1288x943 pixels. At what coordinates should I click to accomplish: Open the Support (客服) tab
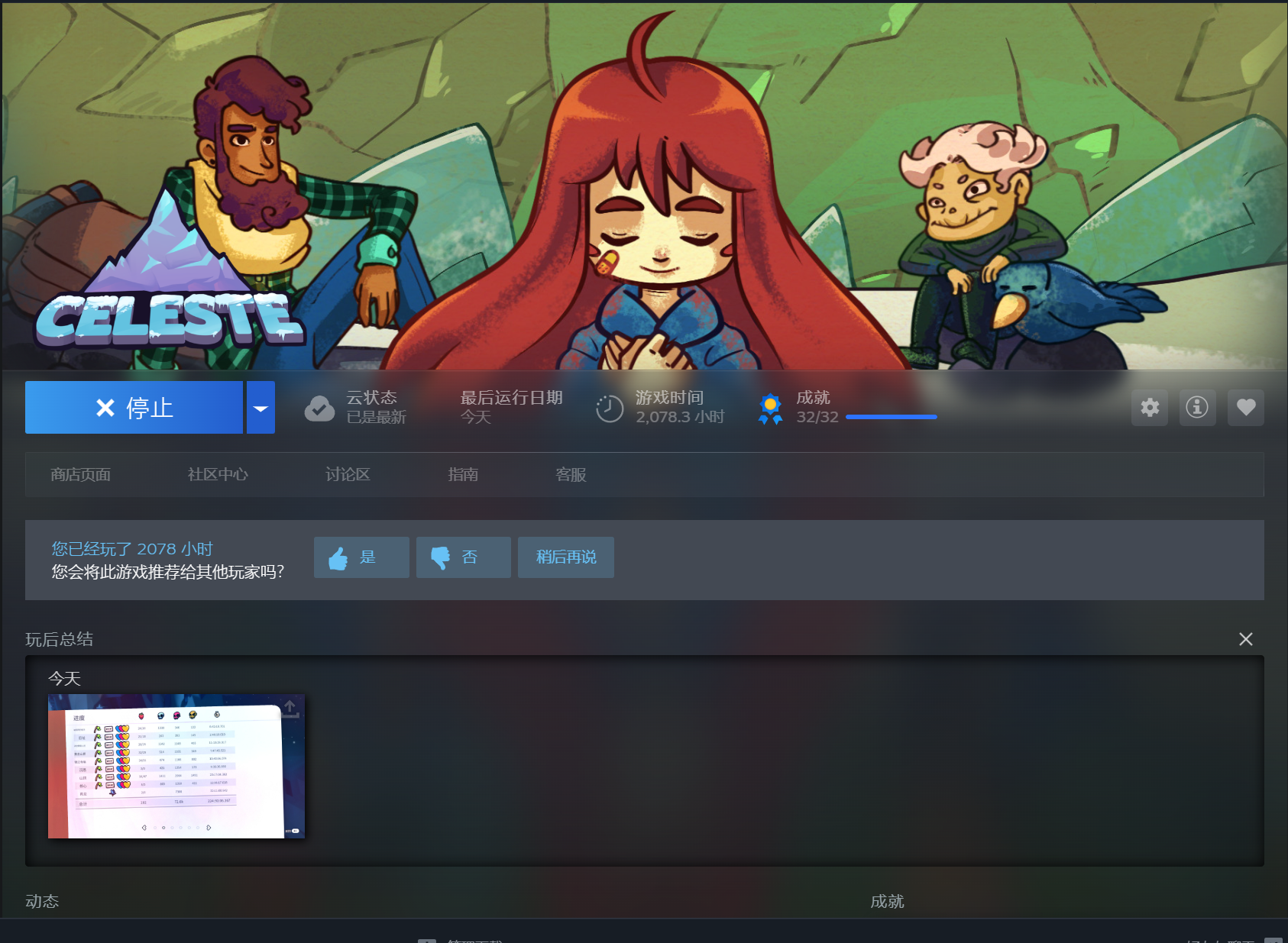[x=571, y=475]
